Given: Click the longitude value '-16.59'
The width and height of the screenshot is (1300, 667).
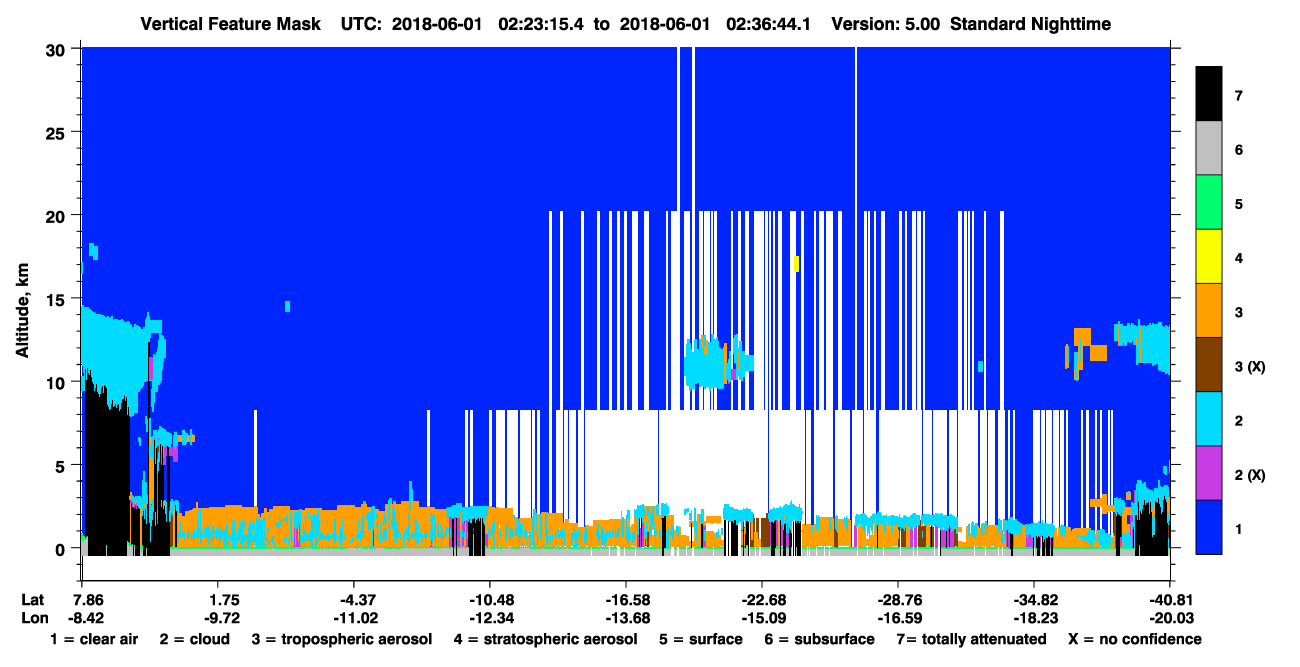Looking at the screenshot, I should (x=898, y=618).
